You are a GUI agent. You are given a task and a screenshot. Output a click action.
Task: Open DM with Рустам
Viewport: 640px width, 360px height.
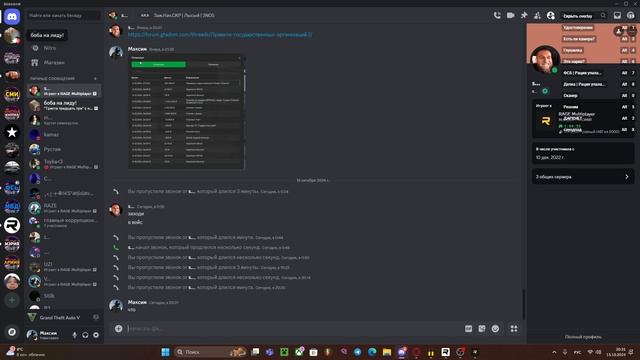coord(64,149)
